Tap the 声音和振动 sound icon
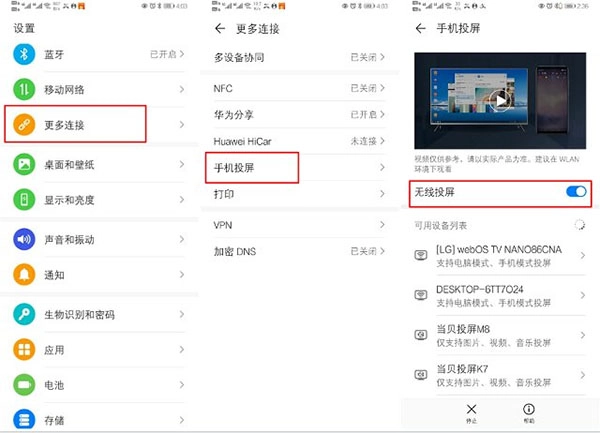 pyautogui.click(x=24, y=240)
